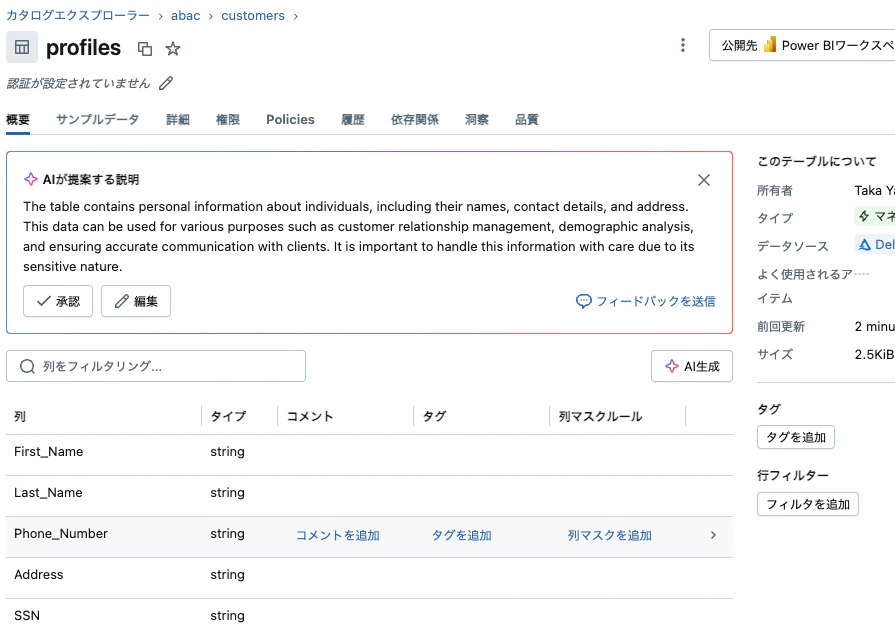Open the 権限 tab
This screenshot has height=638, width=895.
pyautogui.click(x=228, y=119)
